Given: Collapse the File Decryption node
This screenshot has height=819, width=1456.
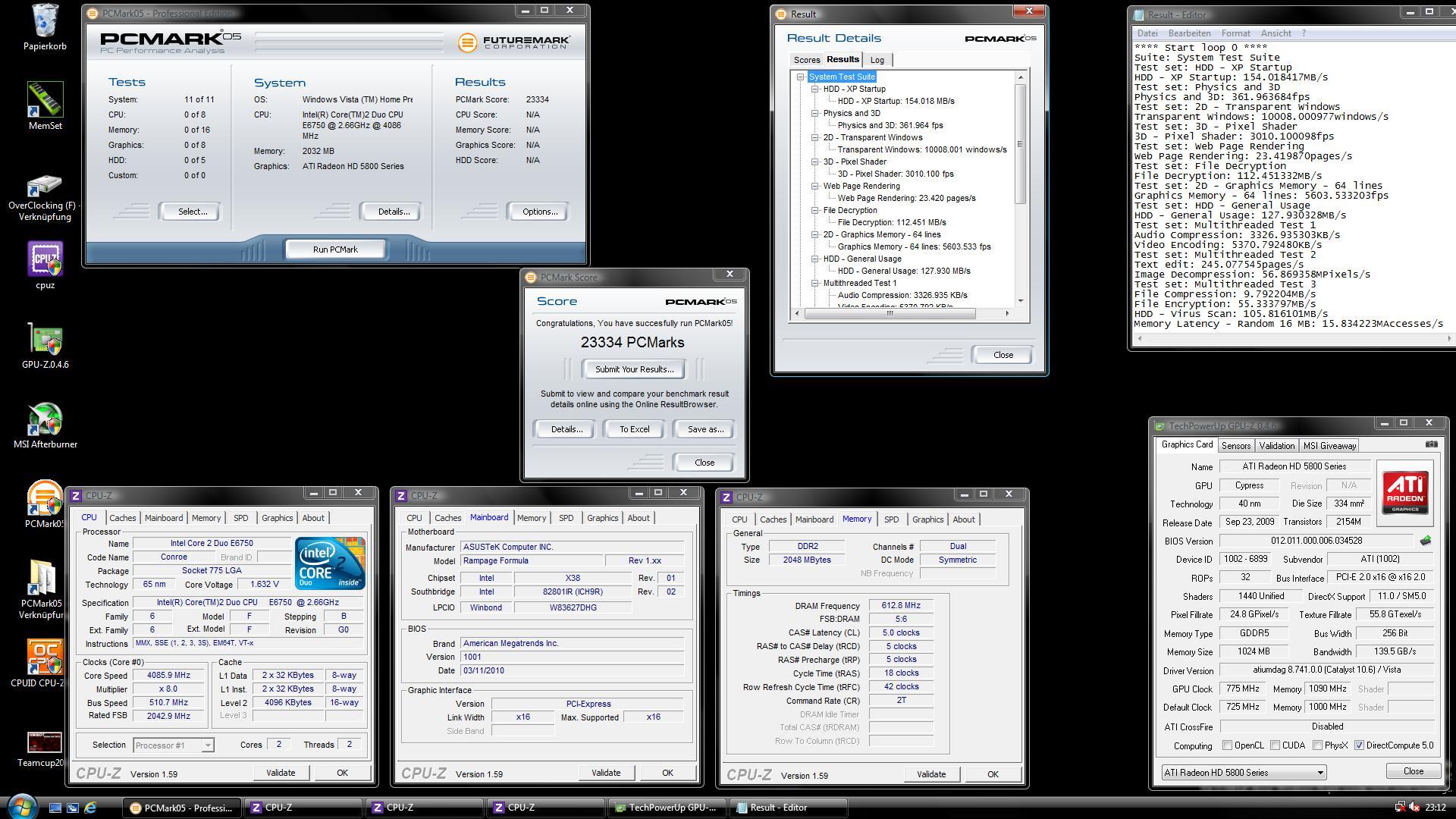Looking at the screenshot, I should pos(814,210).
